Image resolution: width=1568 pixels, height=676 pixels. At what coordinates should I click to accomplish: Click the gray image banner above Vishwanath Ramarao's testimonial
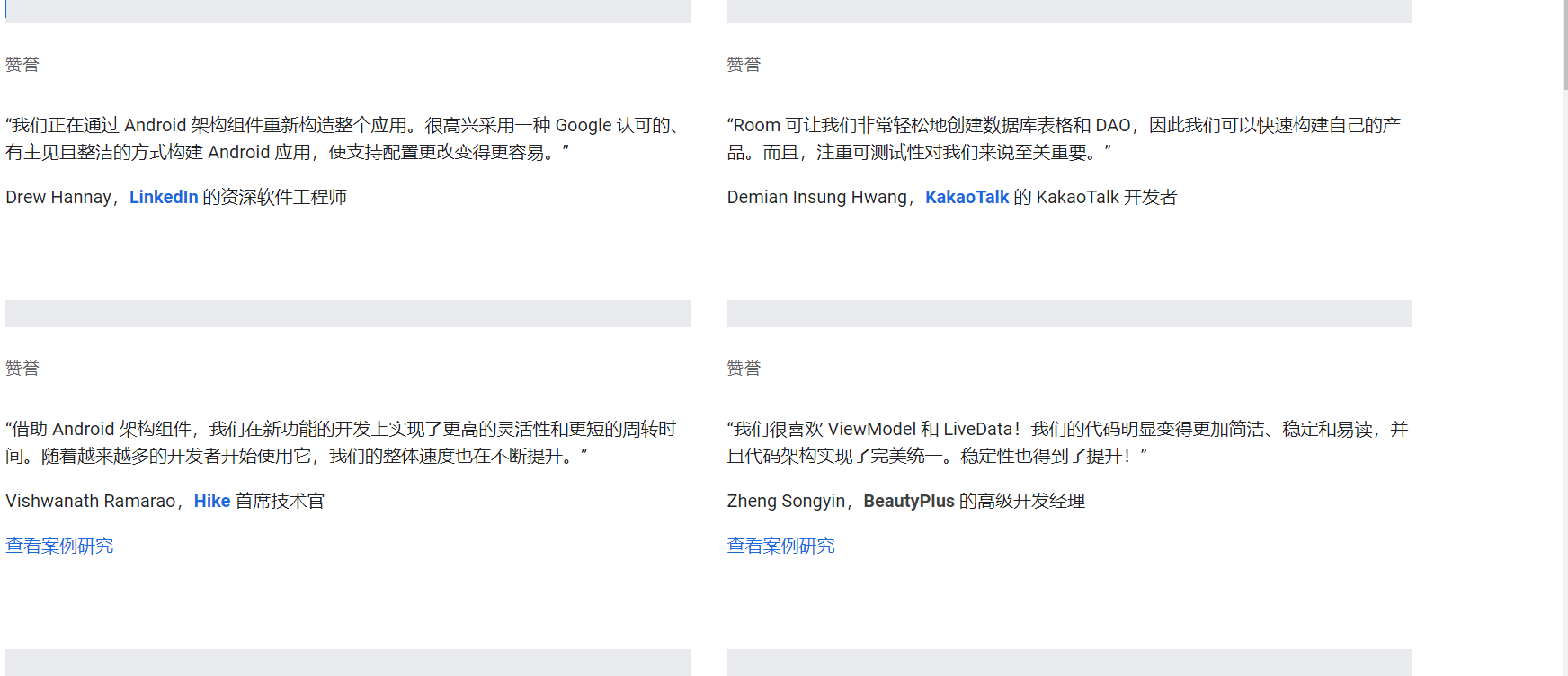pyautogui.click(x=348, y=314)
